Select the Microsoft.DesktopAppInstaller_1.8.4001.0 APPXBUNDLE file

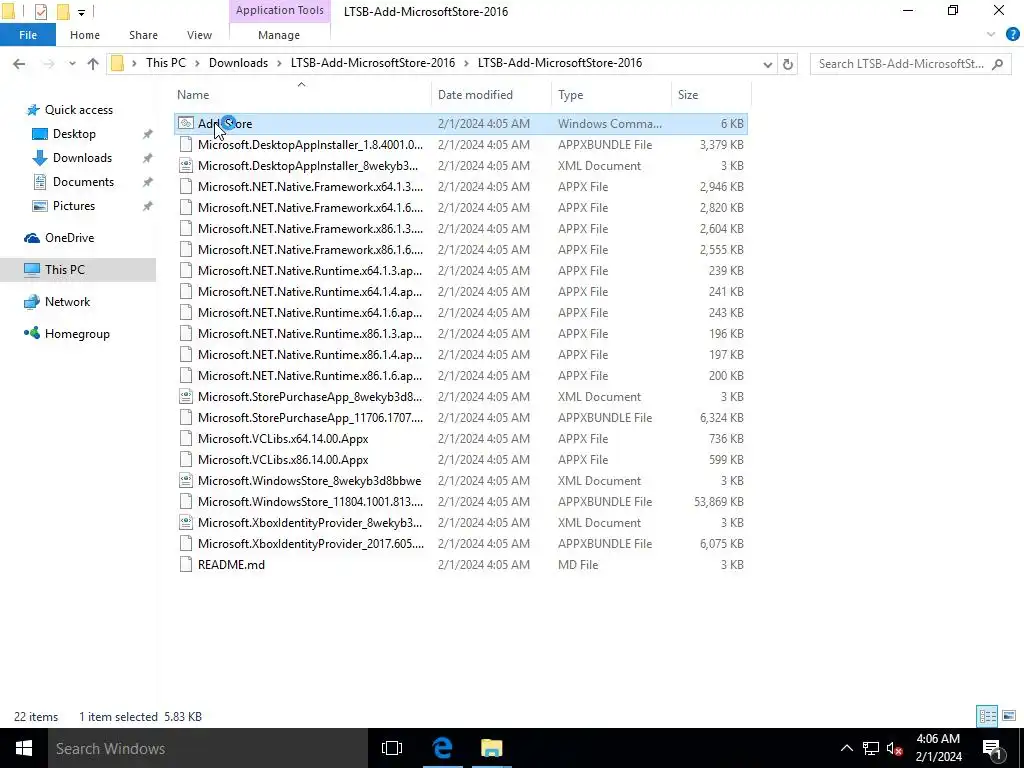pyautogui.click(x=460, y=144)
